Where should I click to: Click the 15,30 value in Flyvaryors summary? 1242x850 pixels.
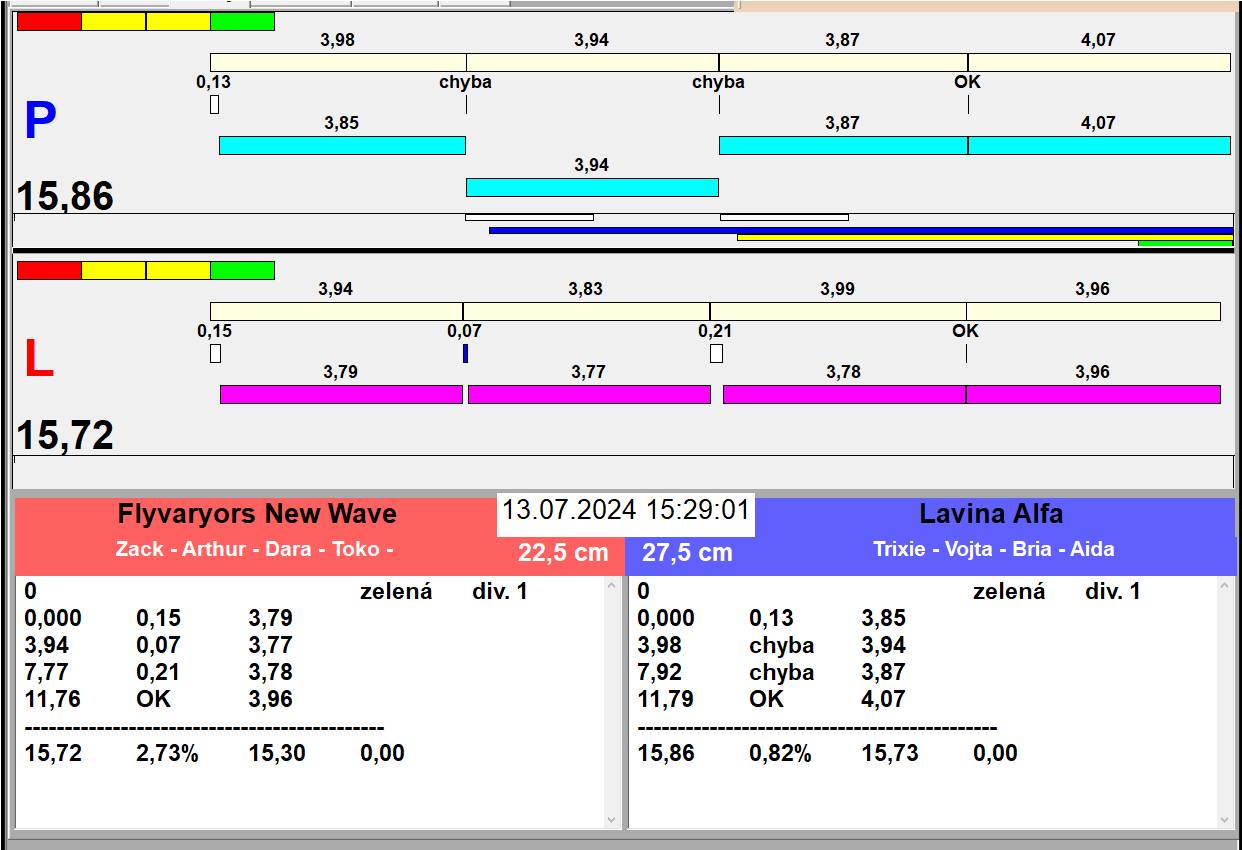(277, 753)
